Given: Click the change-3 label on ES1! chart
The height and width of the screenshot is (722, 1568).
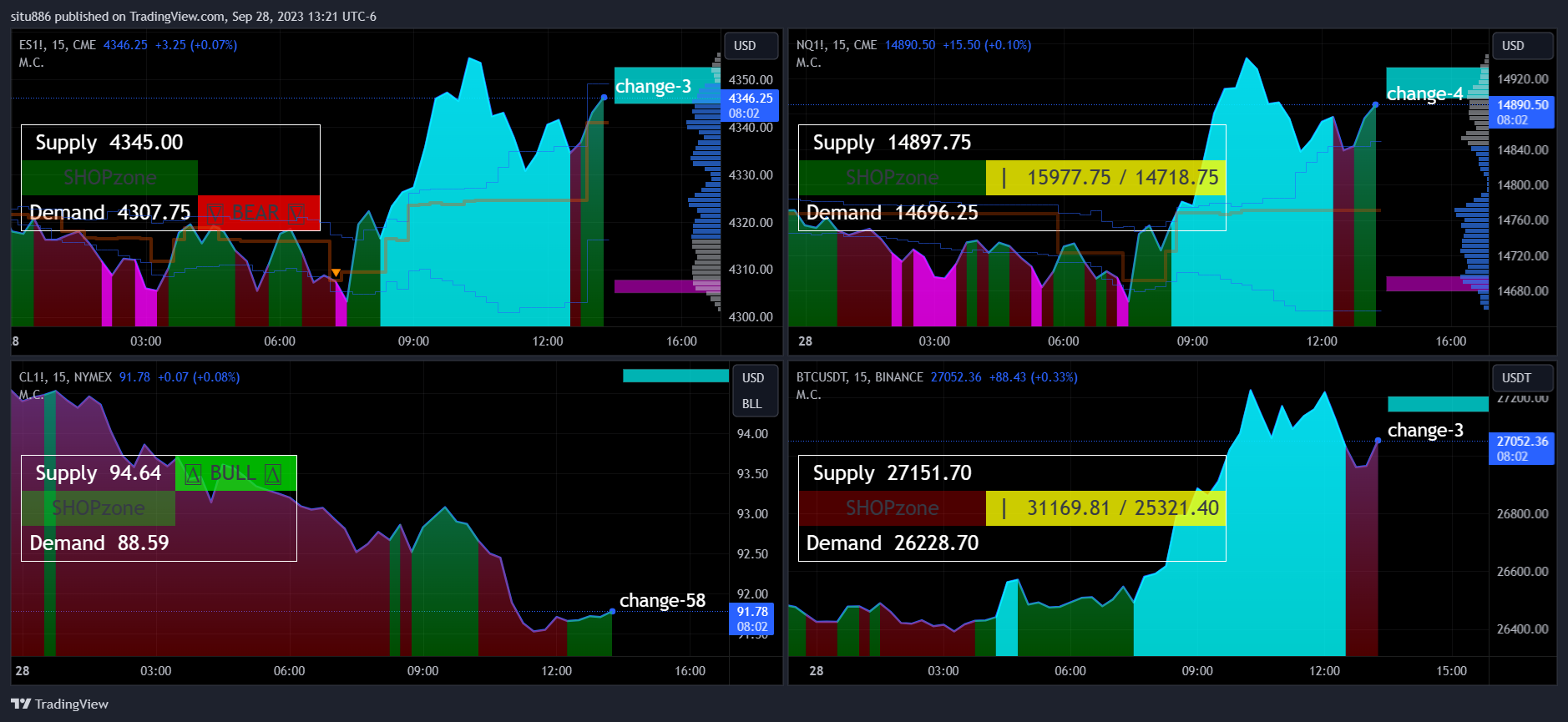Looking at the screenshot, I should pos(654,86).
